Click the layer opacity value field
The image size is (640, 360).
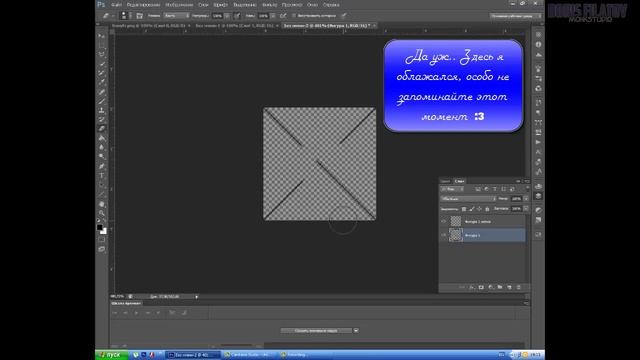click(517, 199)
